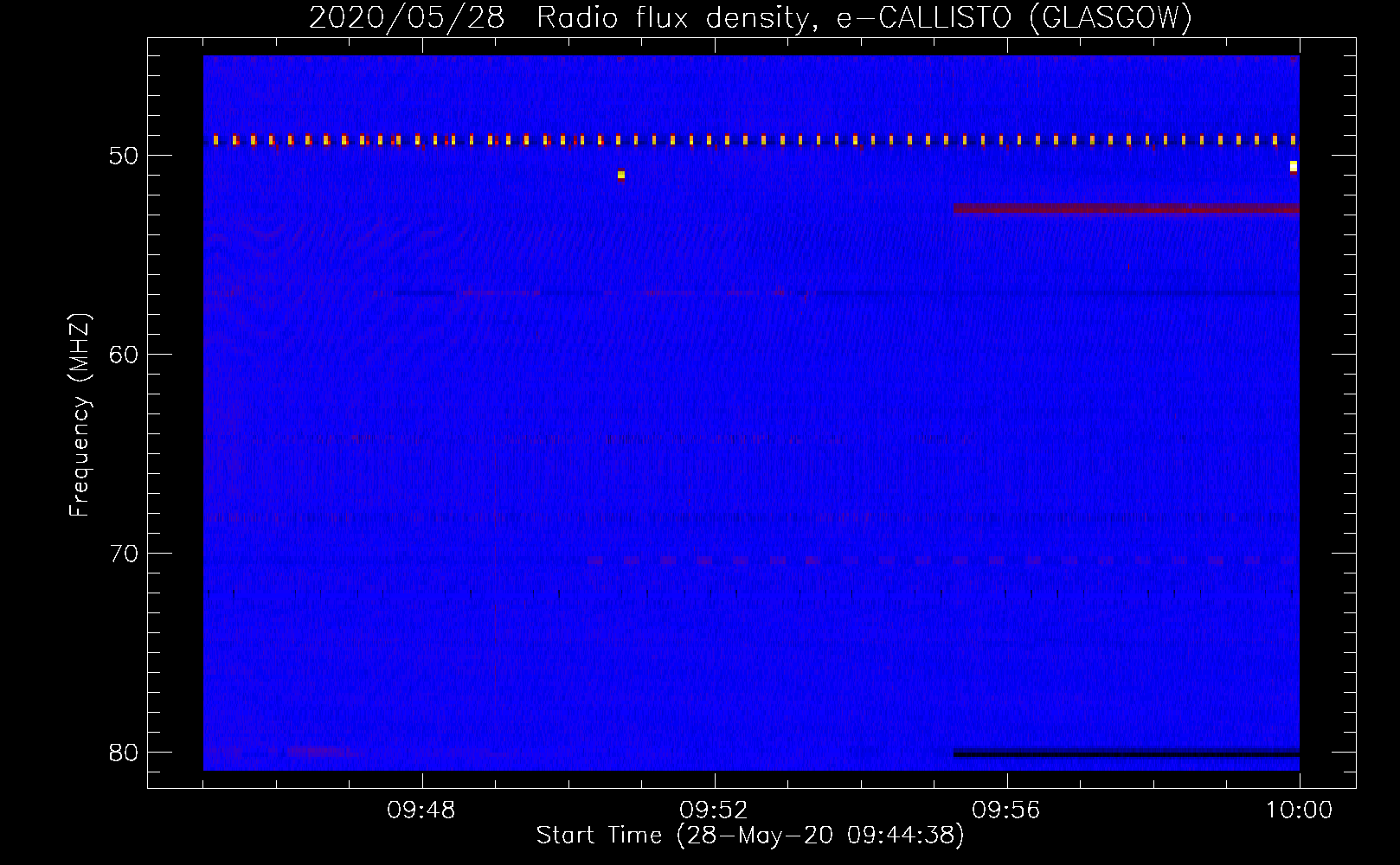Click the 09:56 time tick label
This screenshot has height=865, width=1400.
pyautogui.click(x=1006, y=811)
